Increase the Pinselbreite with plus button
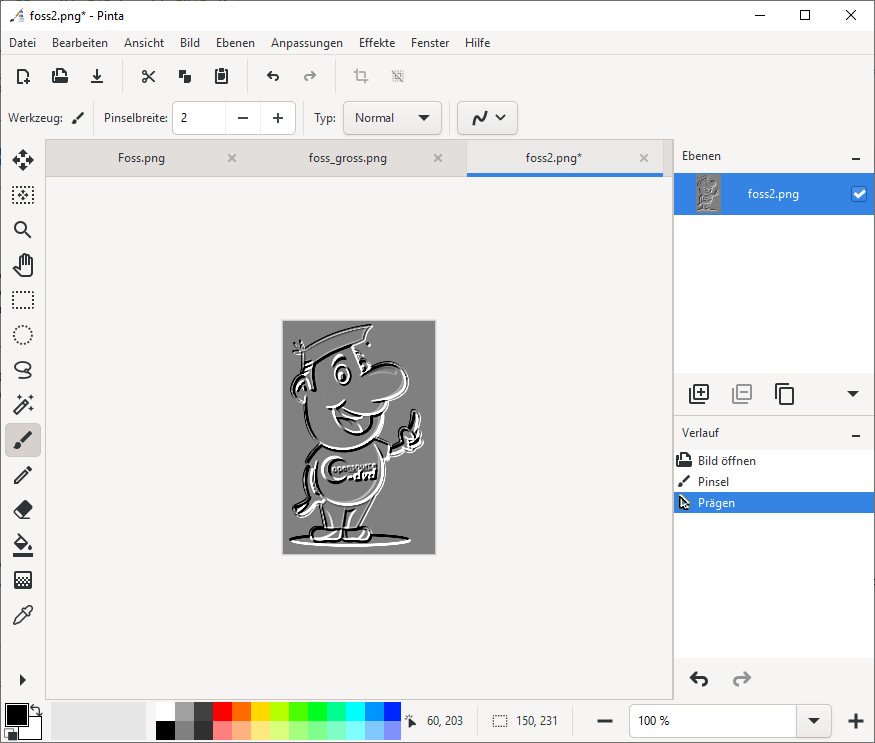This screenshot has height=743, width=875. coord(277,118)
